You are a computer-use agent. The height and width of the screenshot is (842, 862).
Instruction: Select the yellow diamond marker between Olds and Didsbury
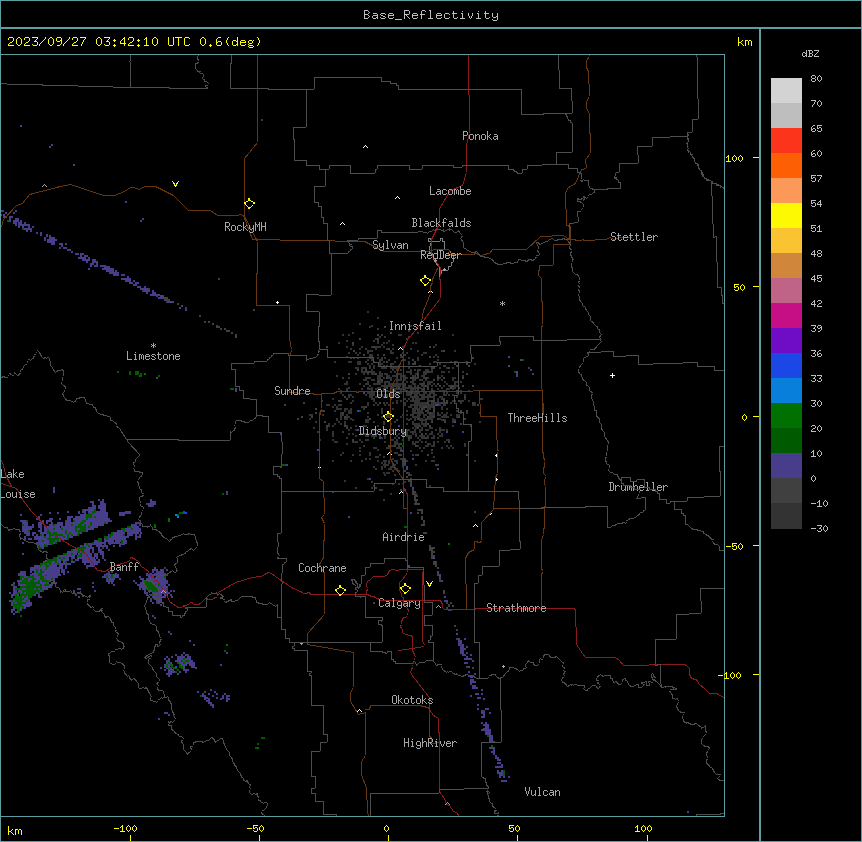pyautogui.click(x=388, y=417)
